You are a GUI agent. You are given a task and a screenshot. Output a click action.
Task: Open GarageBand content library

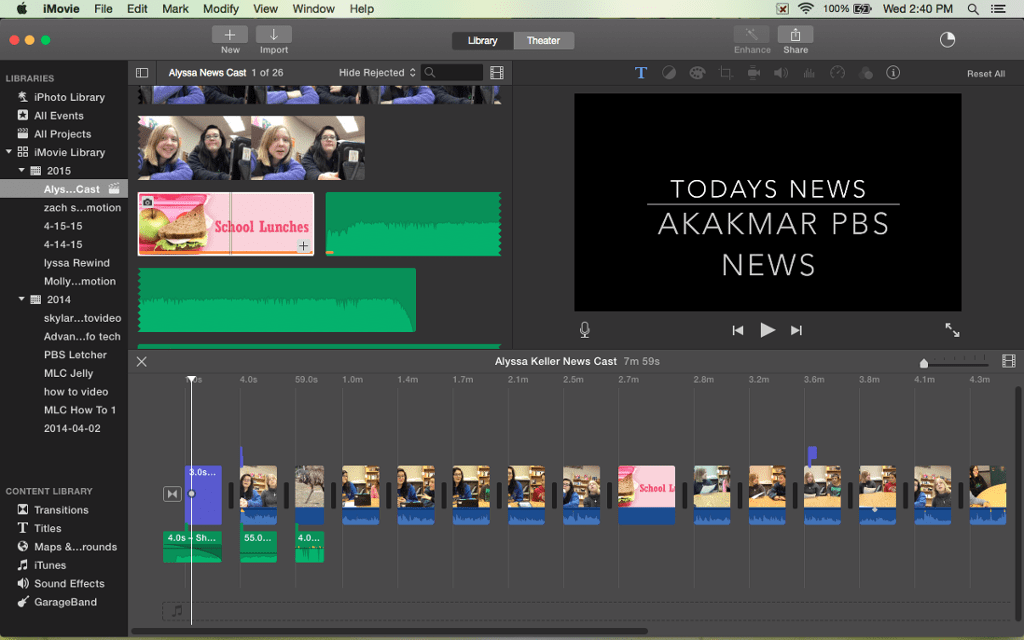(64, 601)
